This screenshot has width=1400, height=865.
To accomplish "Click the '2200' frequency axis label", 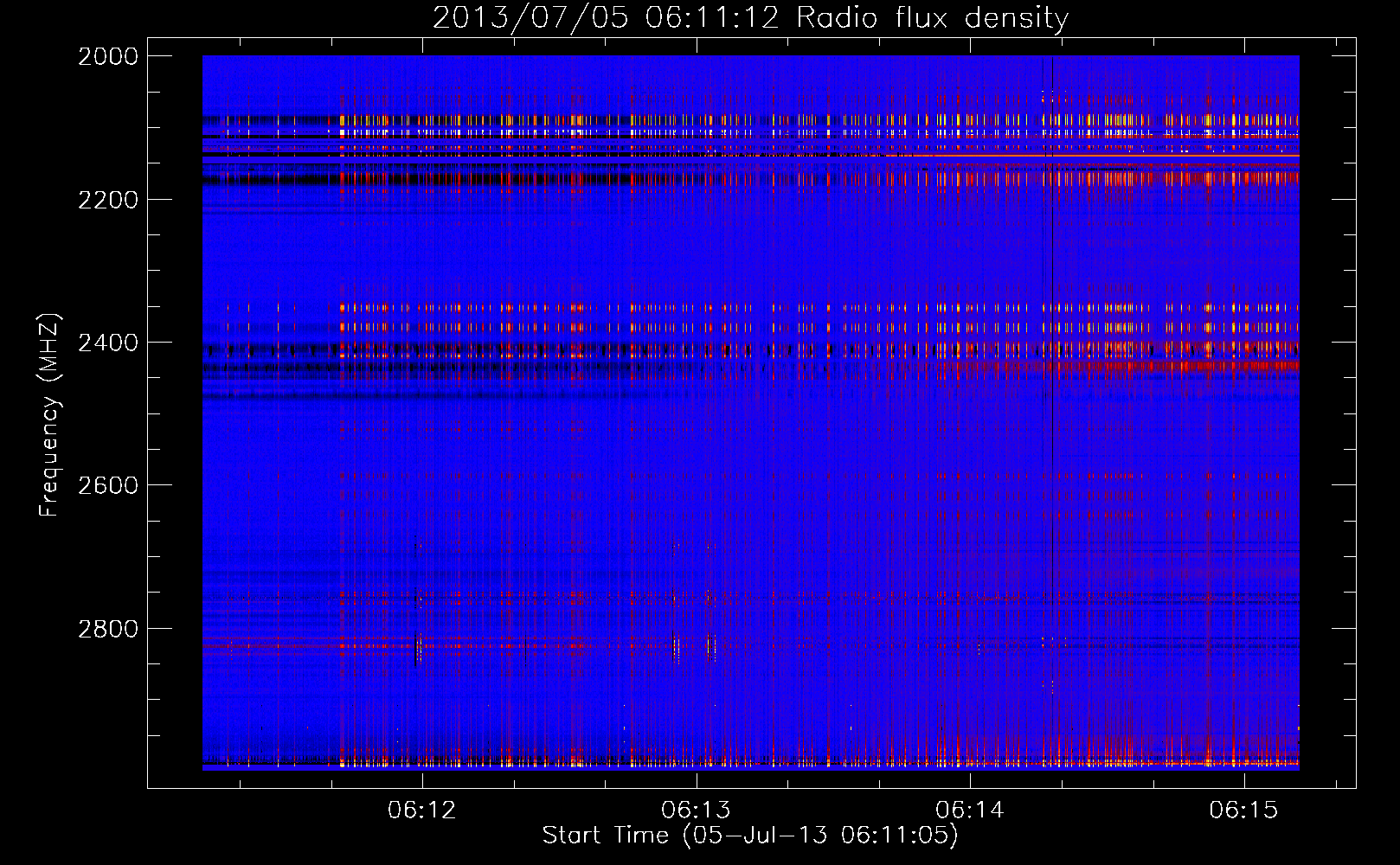I will click(x=108, y=200).
